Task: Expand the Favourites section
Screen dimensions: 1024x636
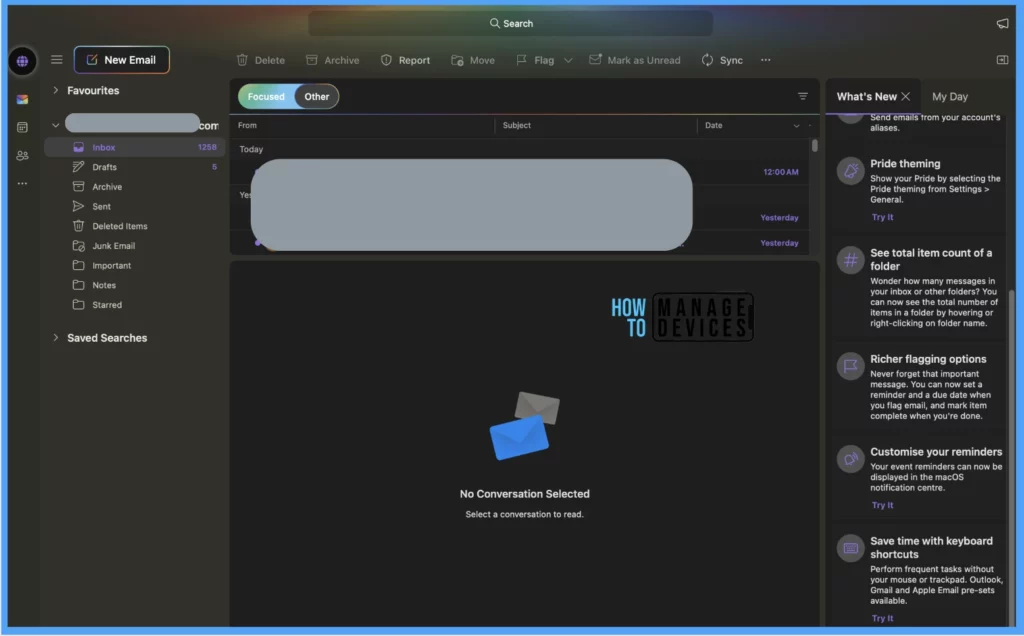Action: [x=56, y=91]
